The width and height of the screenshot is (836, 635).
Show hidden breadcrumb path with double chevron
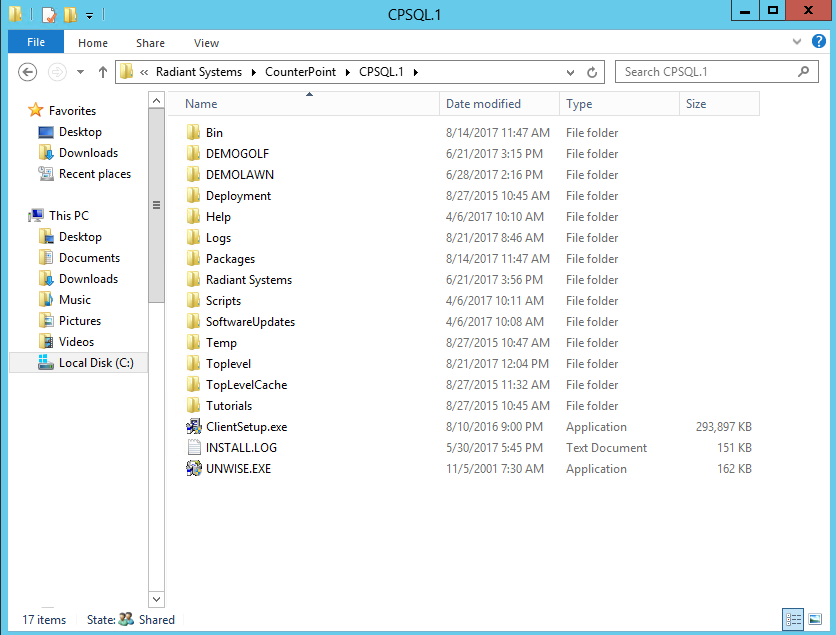144,73
